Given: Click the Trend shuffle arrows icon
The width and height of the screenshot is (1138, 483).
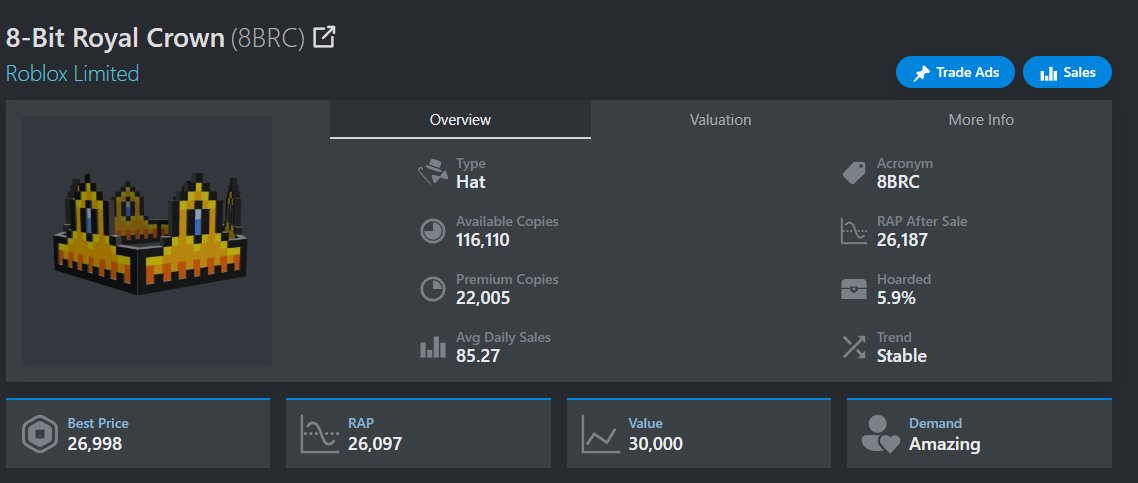Looking at the screenshot, I should coord(853,347).
